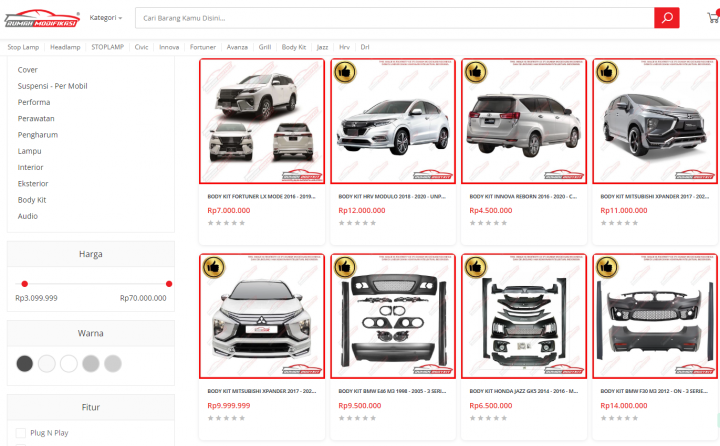The width and height of the screenshot is (720, 446).
Task: Open Perawatan category in sidebar
Action: (x=36, y=119)
